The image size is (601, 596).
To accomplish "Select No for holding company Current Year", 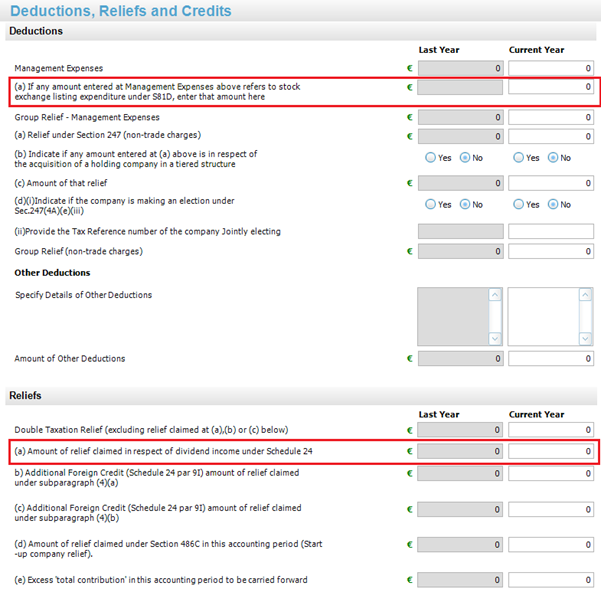I will pyautogui.click(x=553, y=158).
